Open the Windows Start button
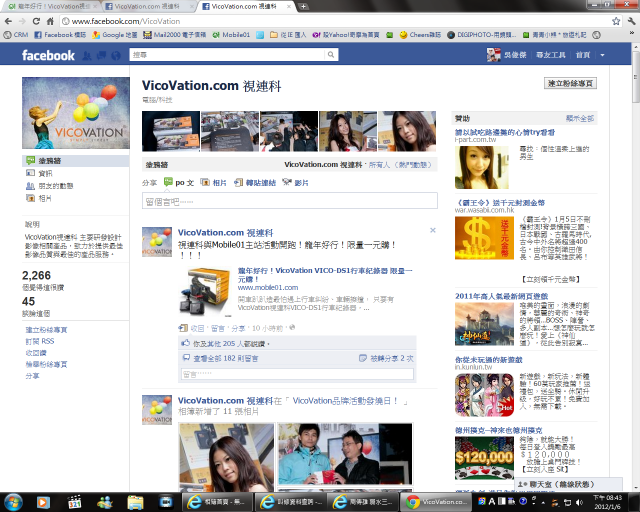 [x=13, y=502]
